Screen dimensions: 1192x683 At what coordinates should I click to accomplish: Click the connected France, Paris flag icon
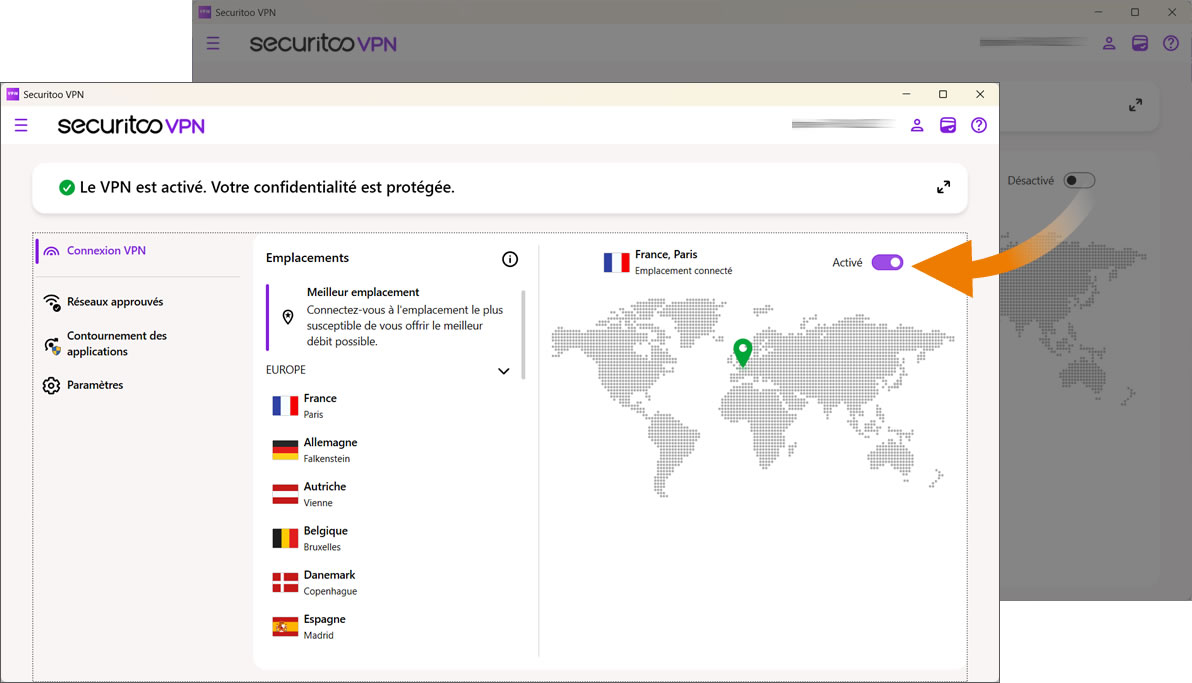click(617, 262)
